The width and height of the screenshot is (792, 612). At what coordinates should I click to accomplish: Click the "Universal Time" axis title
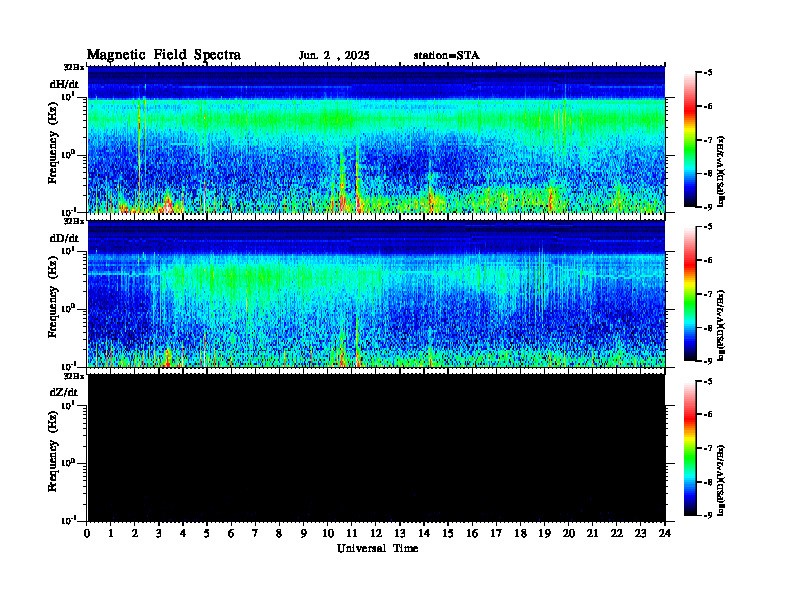coord(377,548)
